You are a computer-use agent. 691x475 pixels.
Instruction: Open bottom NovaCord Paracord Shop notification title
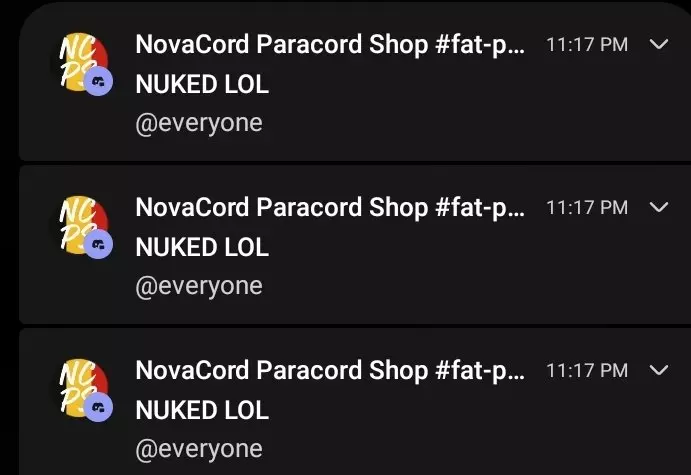pyautogui.click(x=330, y=371)
